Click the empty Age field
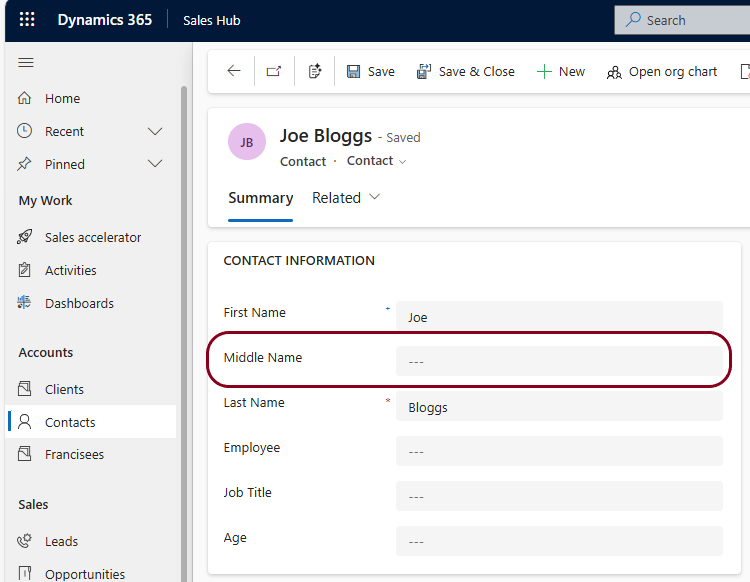 [559, 541]
